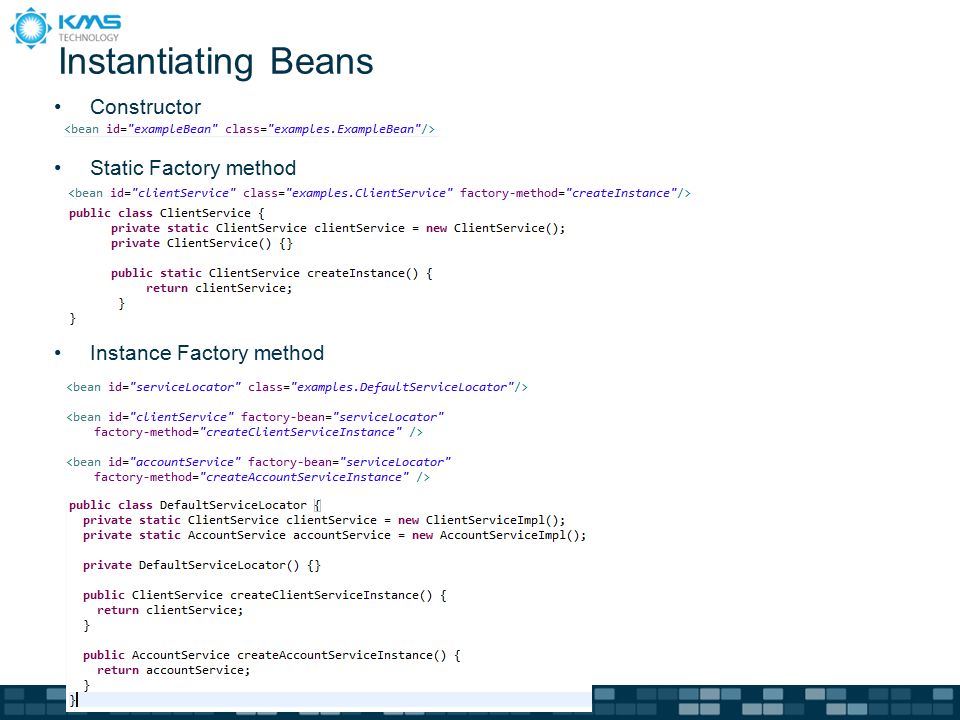Viewport: 960px width, 720px height.
Task: Click the 'Static Factory method' bullet heading
Action: click(193, 168)
